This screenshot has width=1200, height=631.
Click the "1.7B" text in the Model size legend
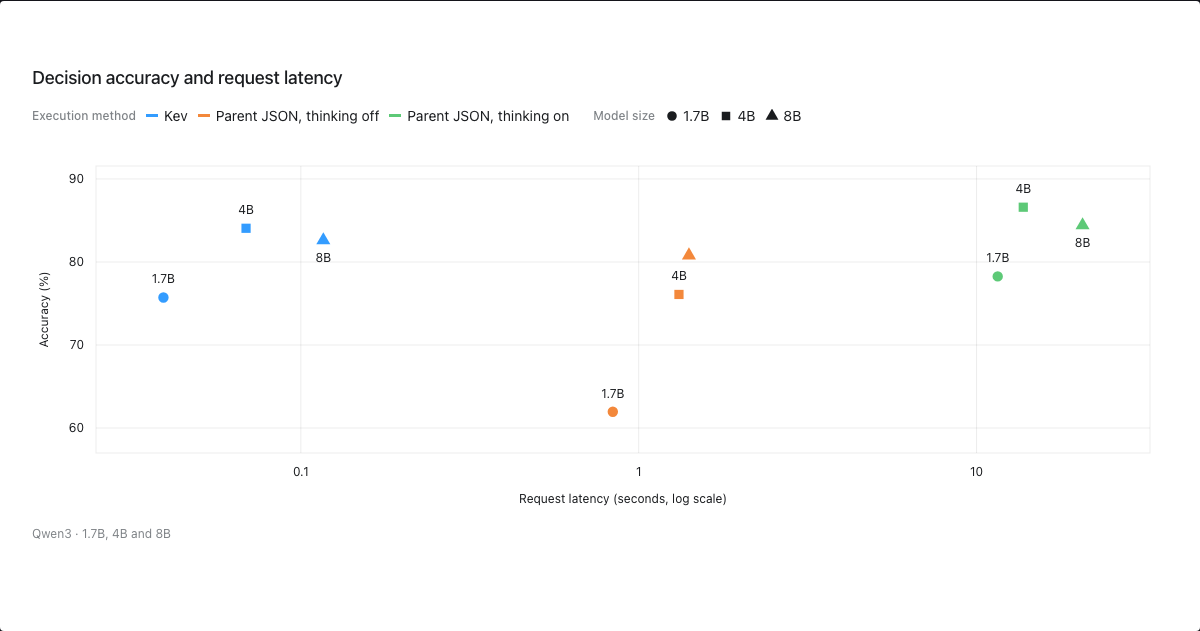point(696,116)
